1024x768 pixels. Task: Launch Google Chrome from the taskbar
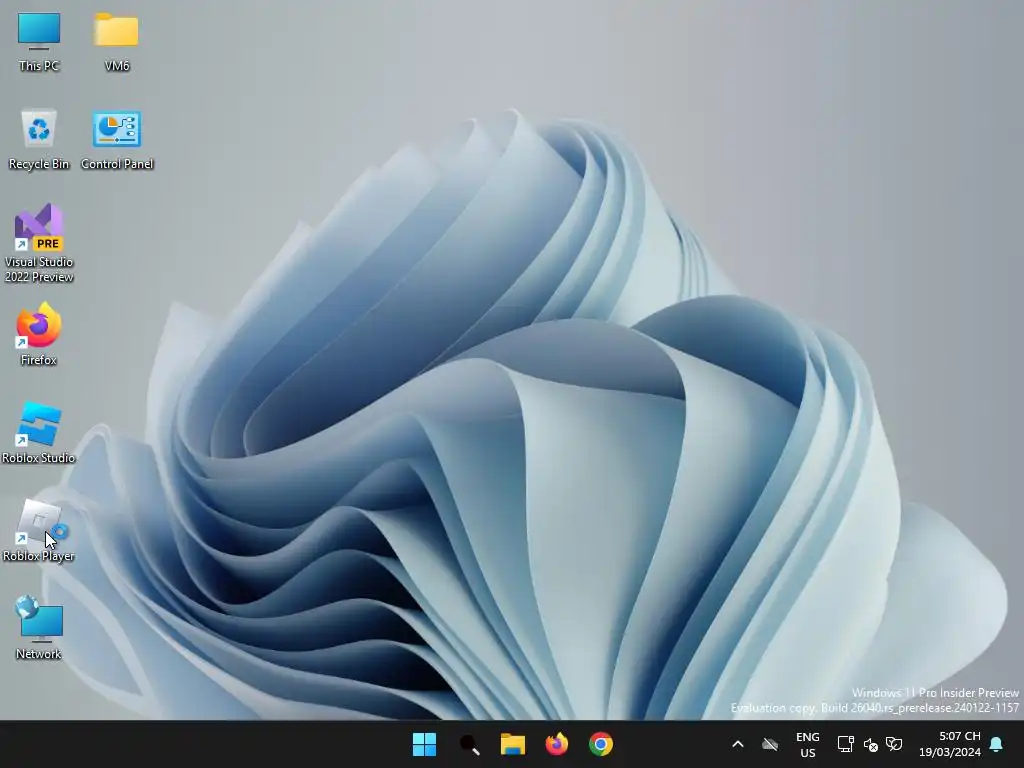(x=601, y=744)
